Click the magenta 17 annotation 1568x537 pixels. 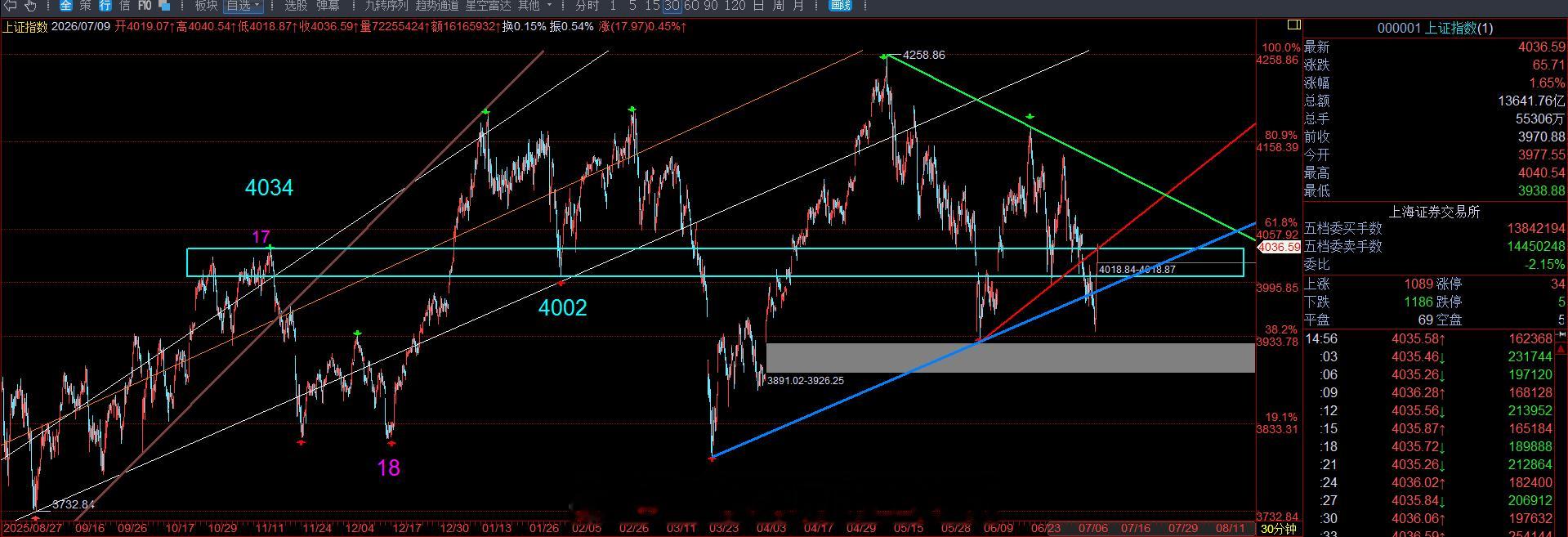point(261,237)
